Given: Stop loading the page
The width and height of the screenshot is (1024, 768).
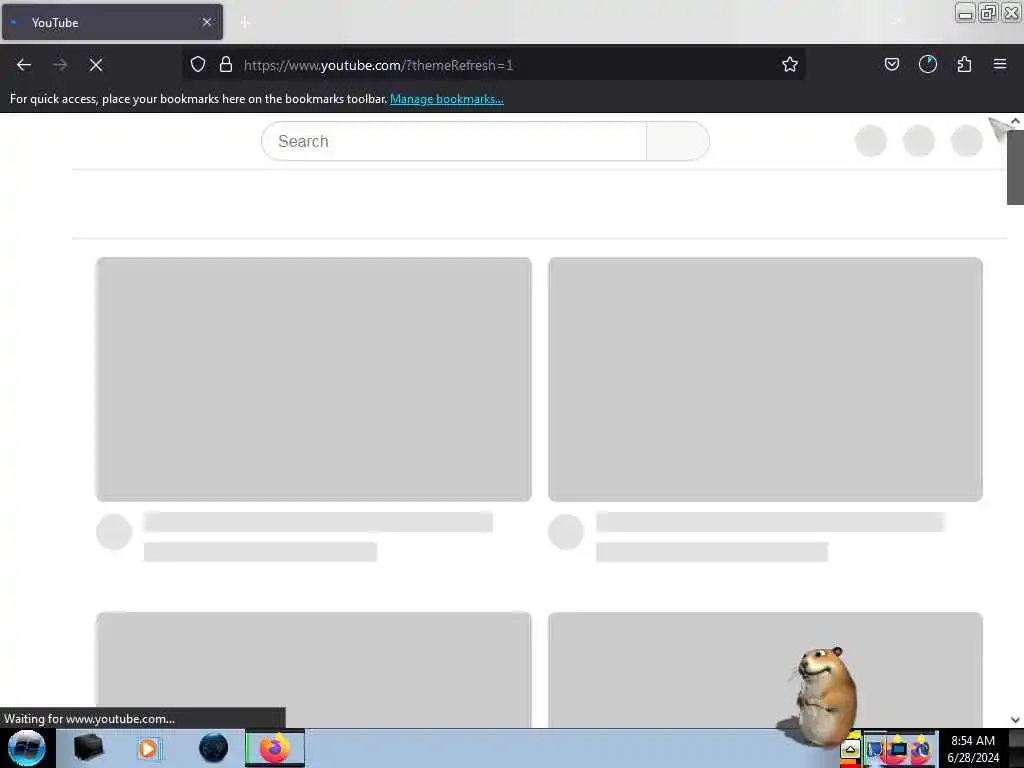Looking at the screenshot, I should (96, 65).
